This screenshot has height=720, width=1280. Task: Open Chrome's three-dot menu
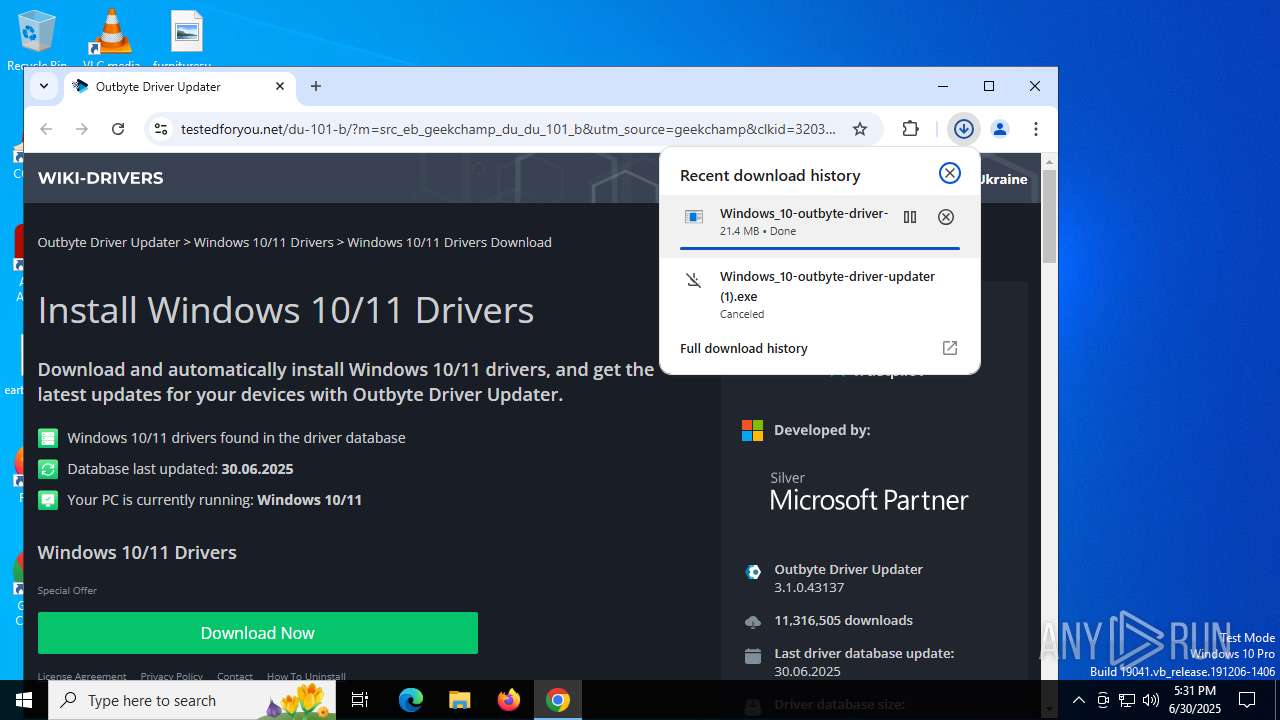(1036, 129)
